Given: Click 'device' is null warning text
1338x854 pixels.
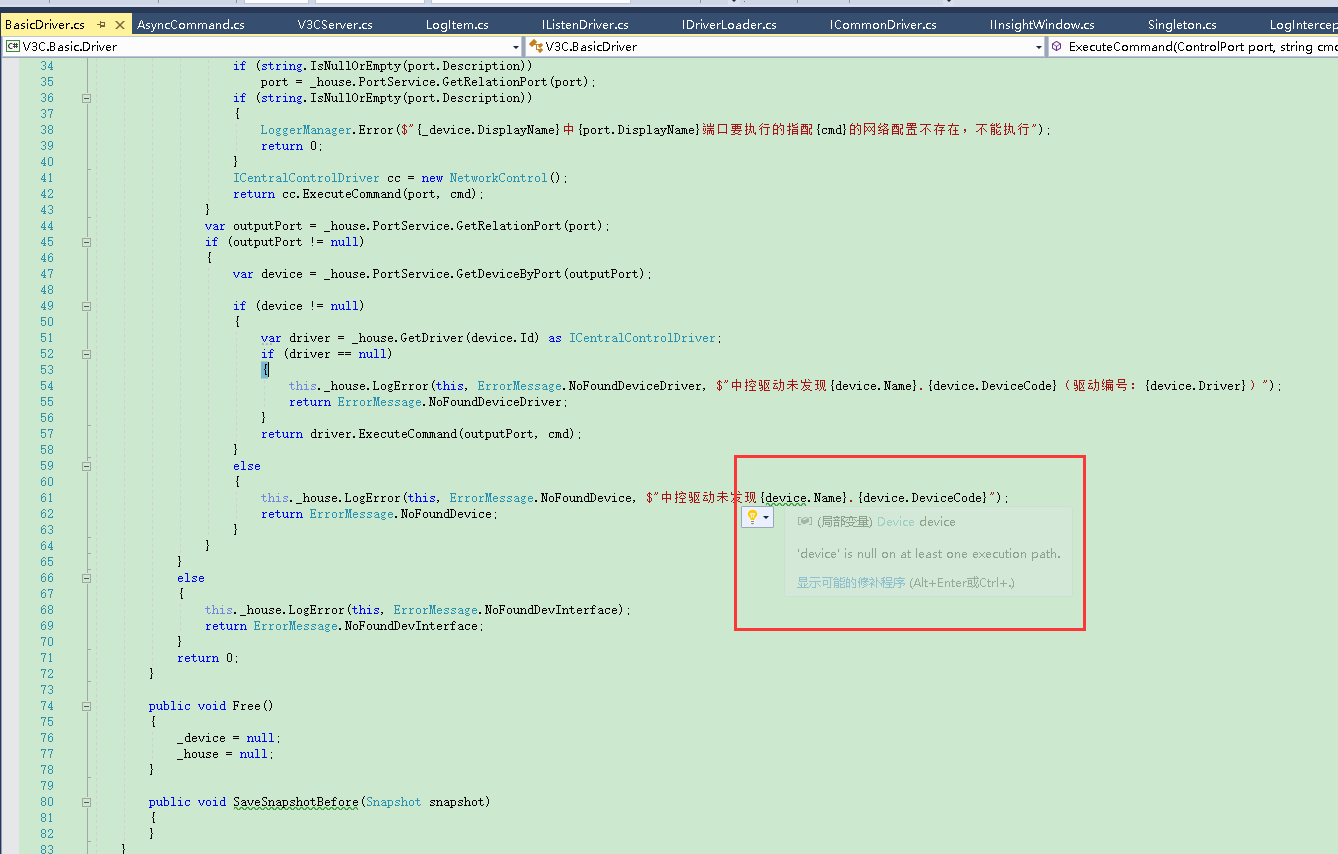Looking at the screenshot, I should click(928, 554).
